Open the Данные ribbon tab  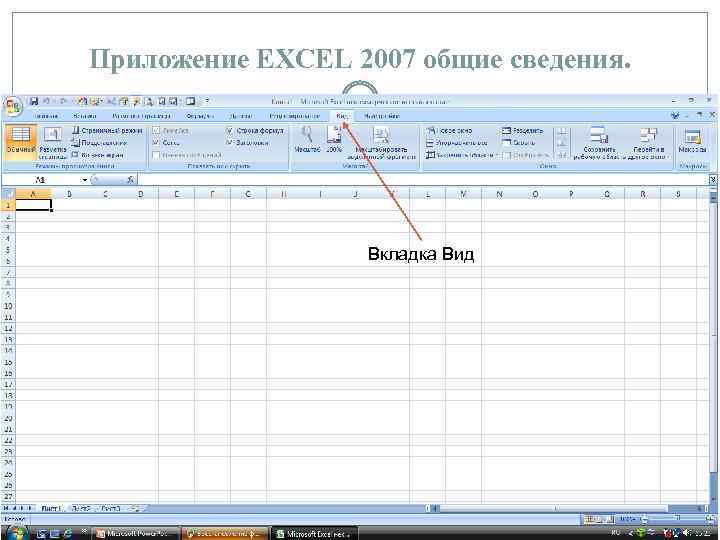click(x=241, y=116)
